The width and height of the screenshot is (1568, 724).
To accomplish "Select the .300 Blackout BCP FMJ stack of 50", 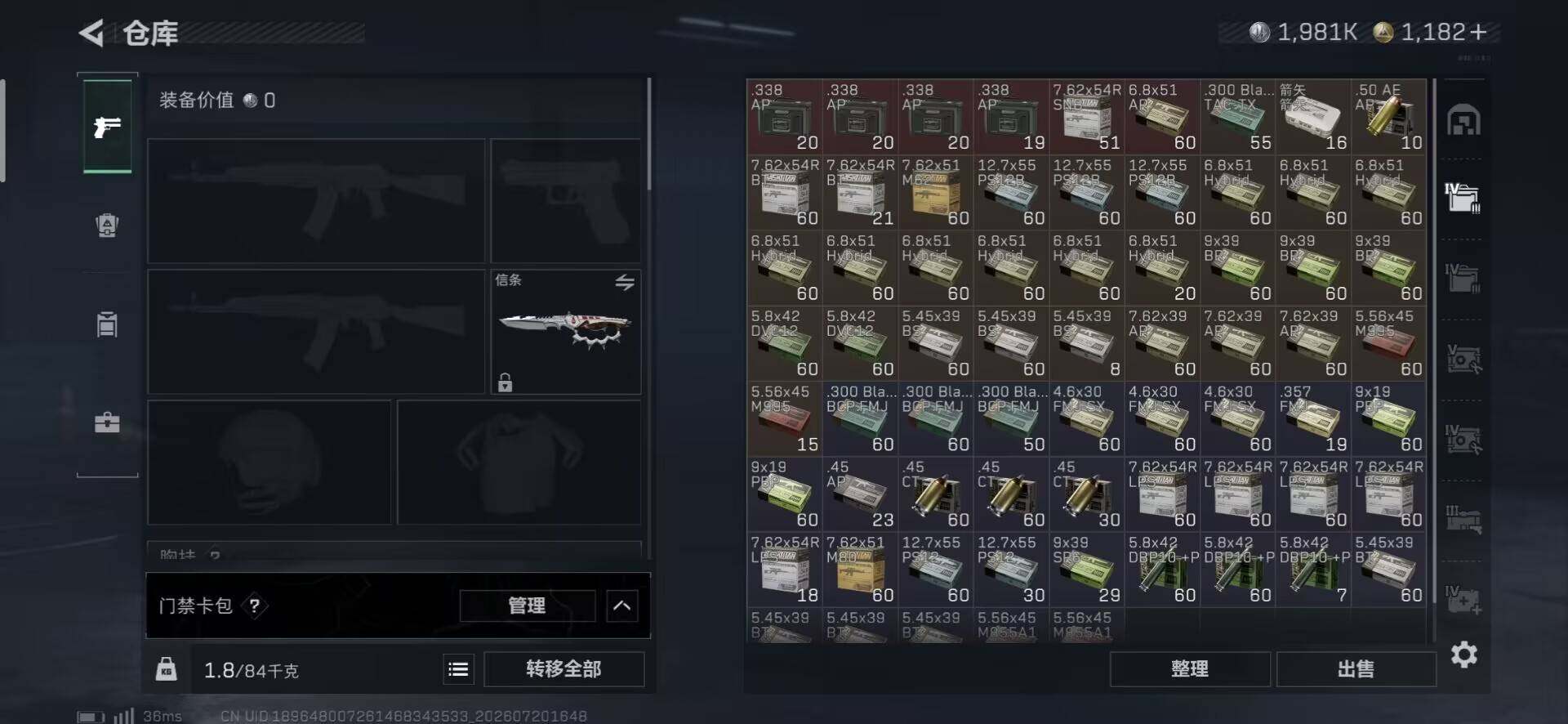I will (x=1011, y=419).
